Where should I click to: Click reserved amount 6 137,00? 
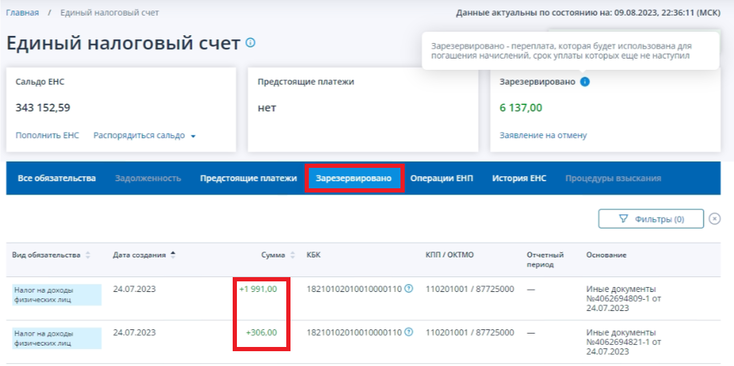(x=521, y=108)
